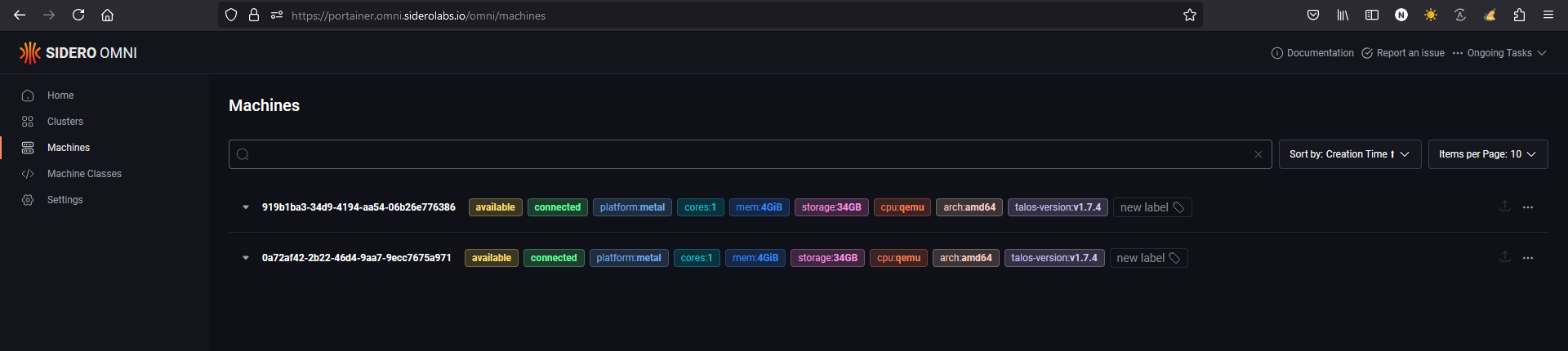Click the Machines server icon
The image size is (1568, 351).
[x=28, y=148]
